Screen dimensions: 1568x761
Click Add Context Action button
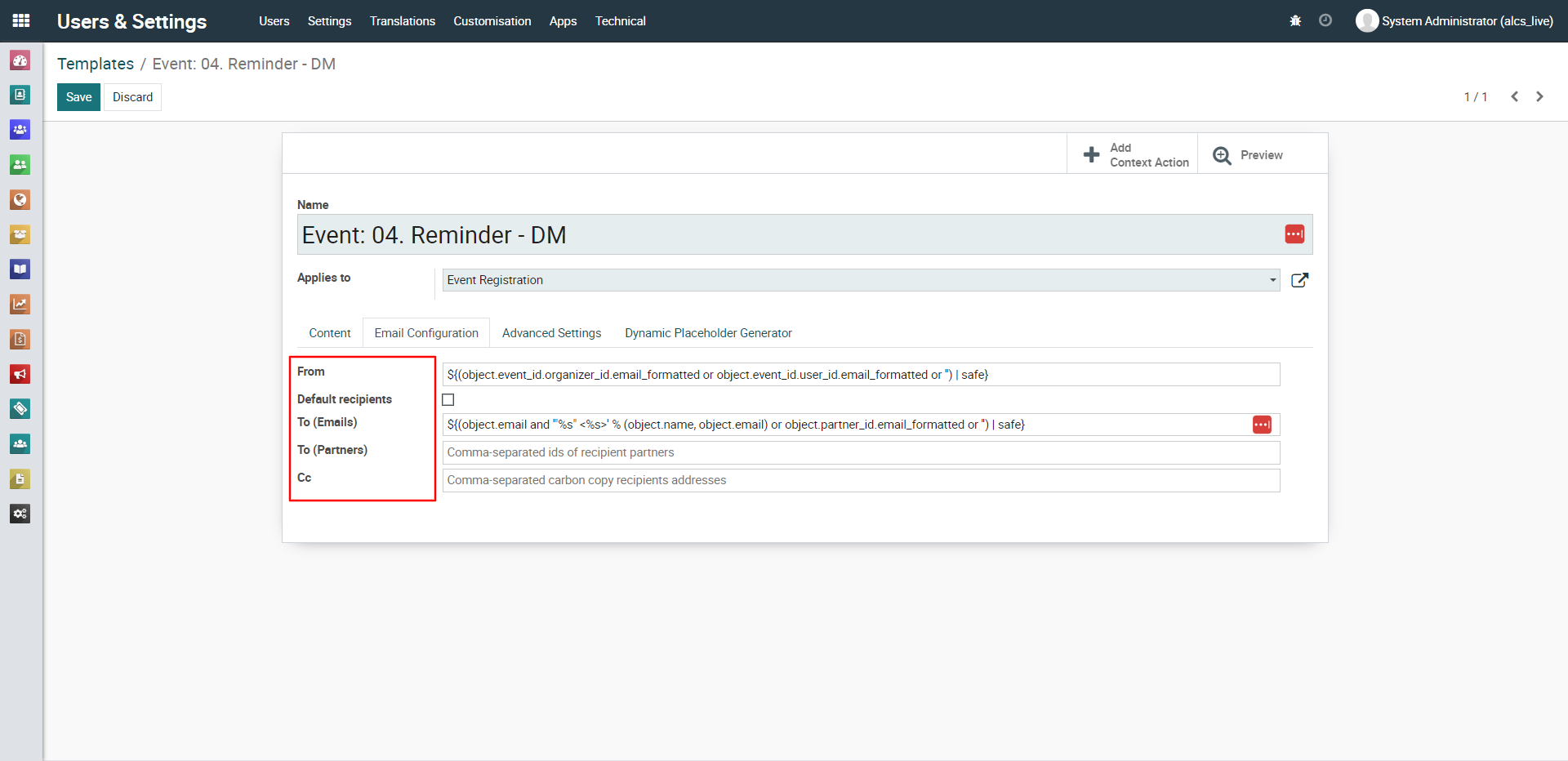click(x=1134, y=155)
